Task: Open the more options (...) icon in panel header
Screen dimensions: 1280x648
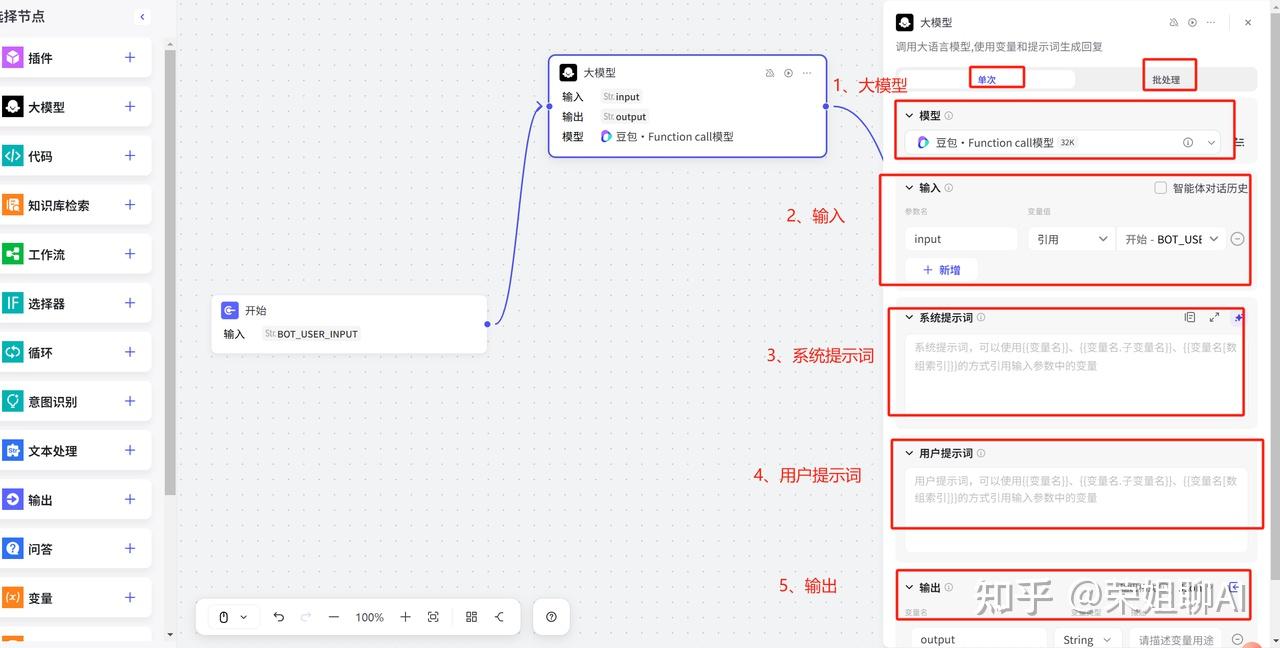Action: pos(1210,22)
